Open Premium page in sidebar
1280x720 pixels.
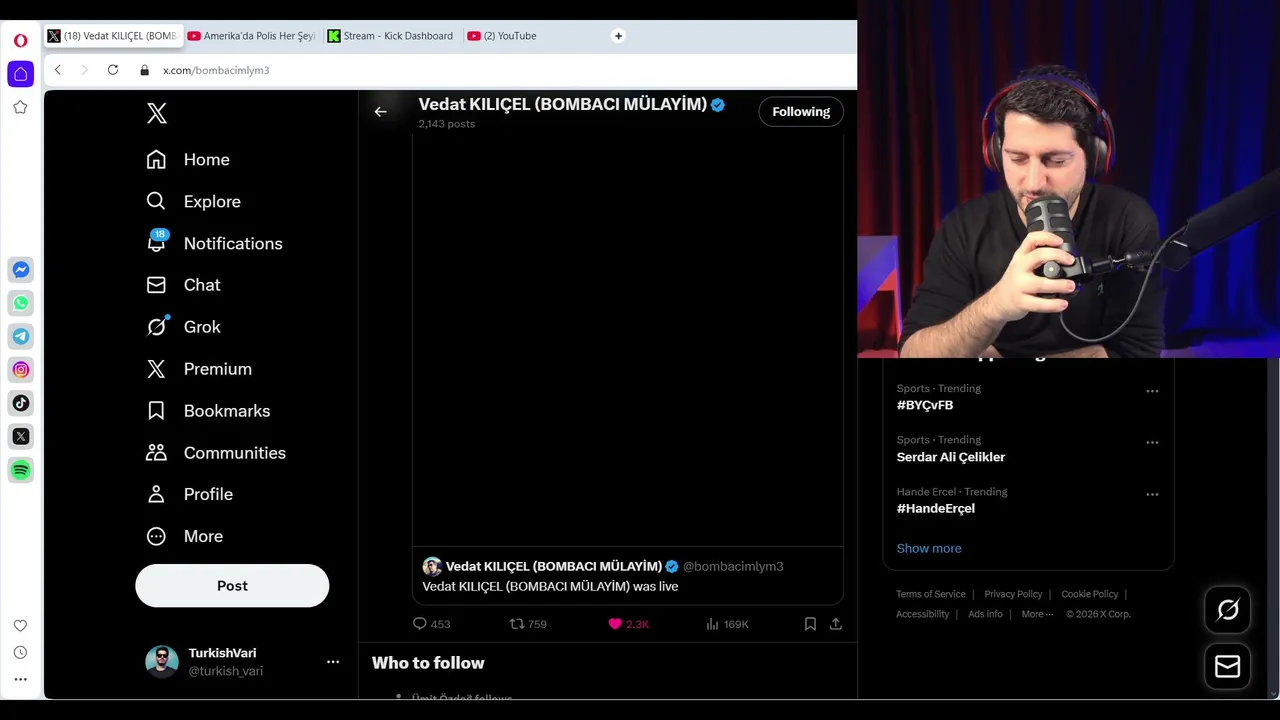(199, 369)
